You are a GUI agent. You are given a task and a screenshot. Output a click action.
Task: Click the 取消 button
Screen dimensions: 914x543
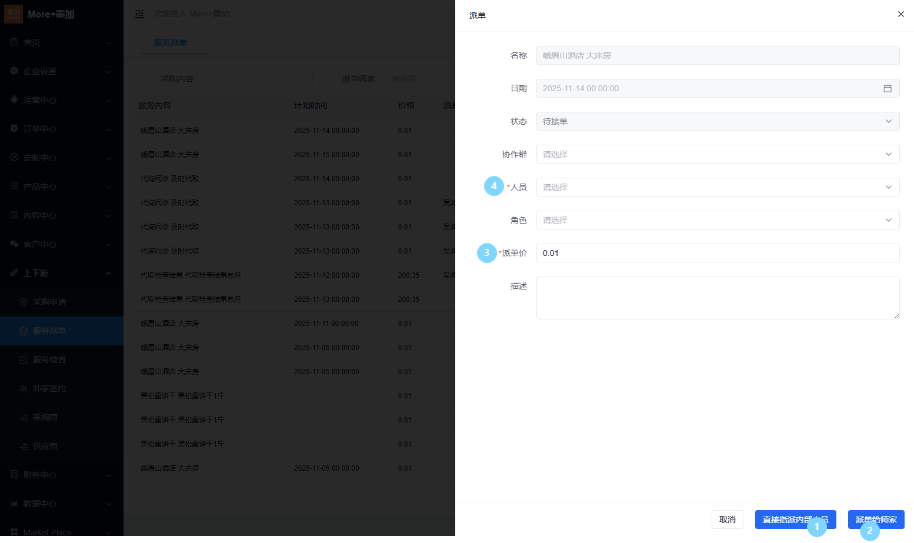[x=727, y=519]
